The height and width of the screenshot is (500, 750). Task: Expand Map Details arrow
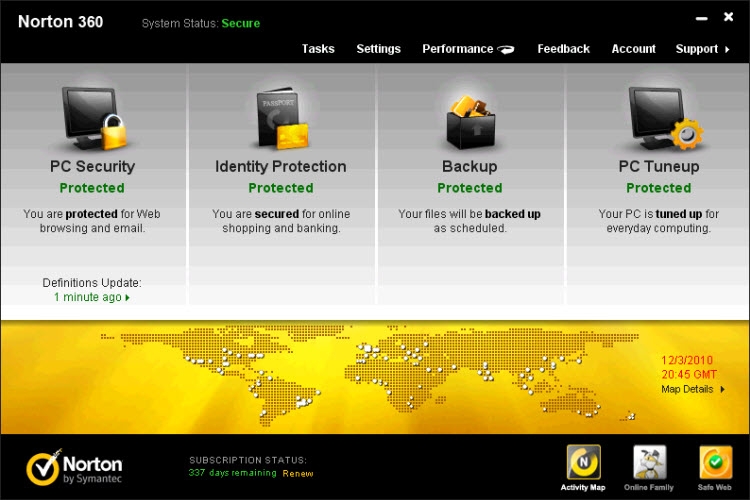pyautogui.click(x=723, y=389)
